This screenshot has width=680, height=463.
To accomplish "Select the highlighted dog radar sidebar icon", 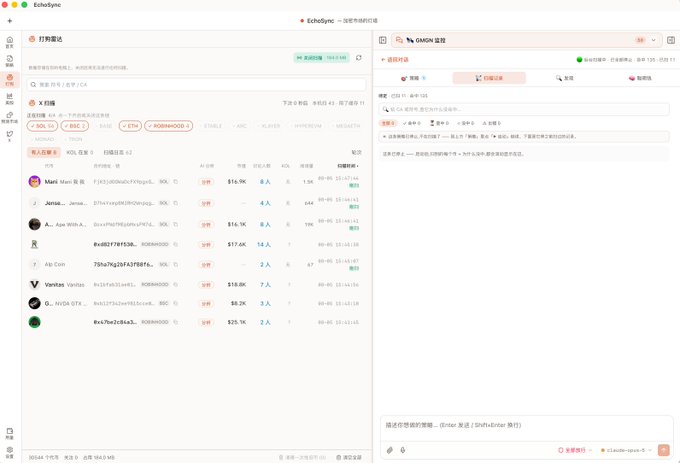I will 10,80.
